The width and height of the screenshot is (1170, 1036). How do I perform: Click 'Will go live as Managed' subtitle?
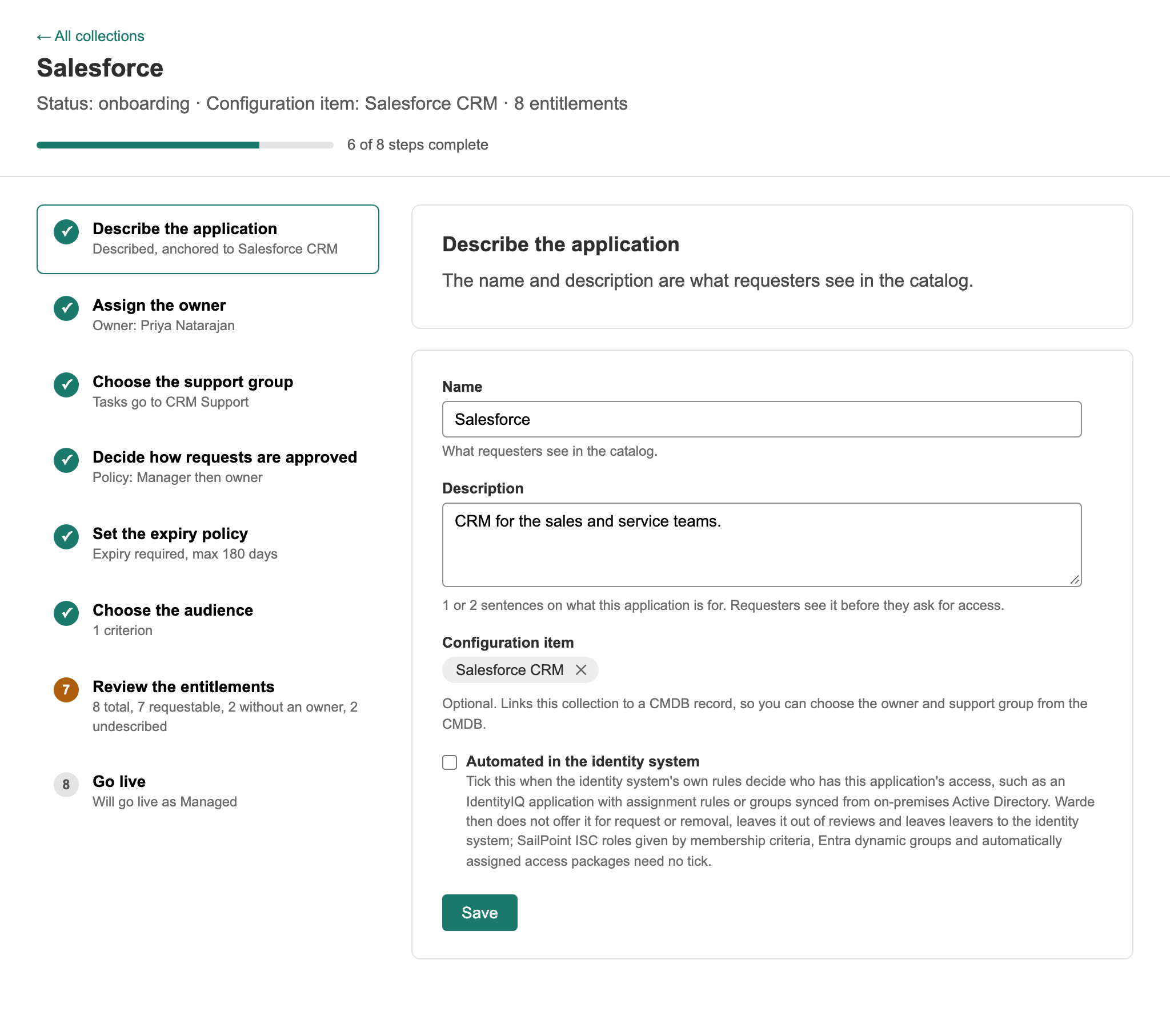pyautogui.click(x=165, y=802)
